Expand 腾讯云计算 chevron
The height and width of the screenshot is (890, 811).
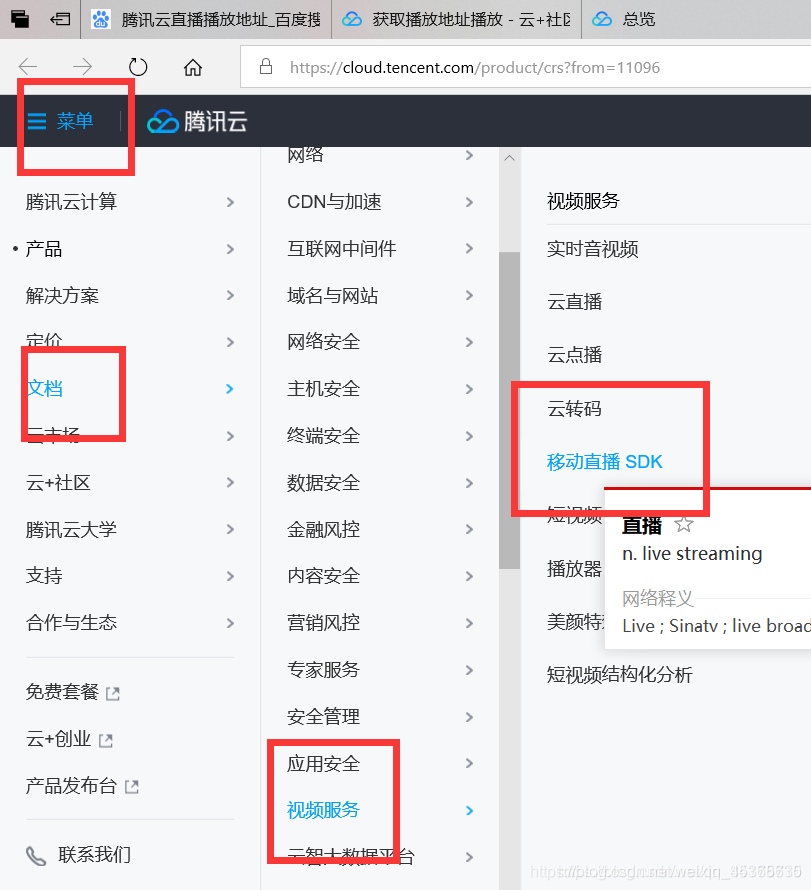(230, 202)
